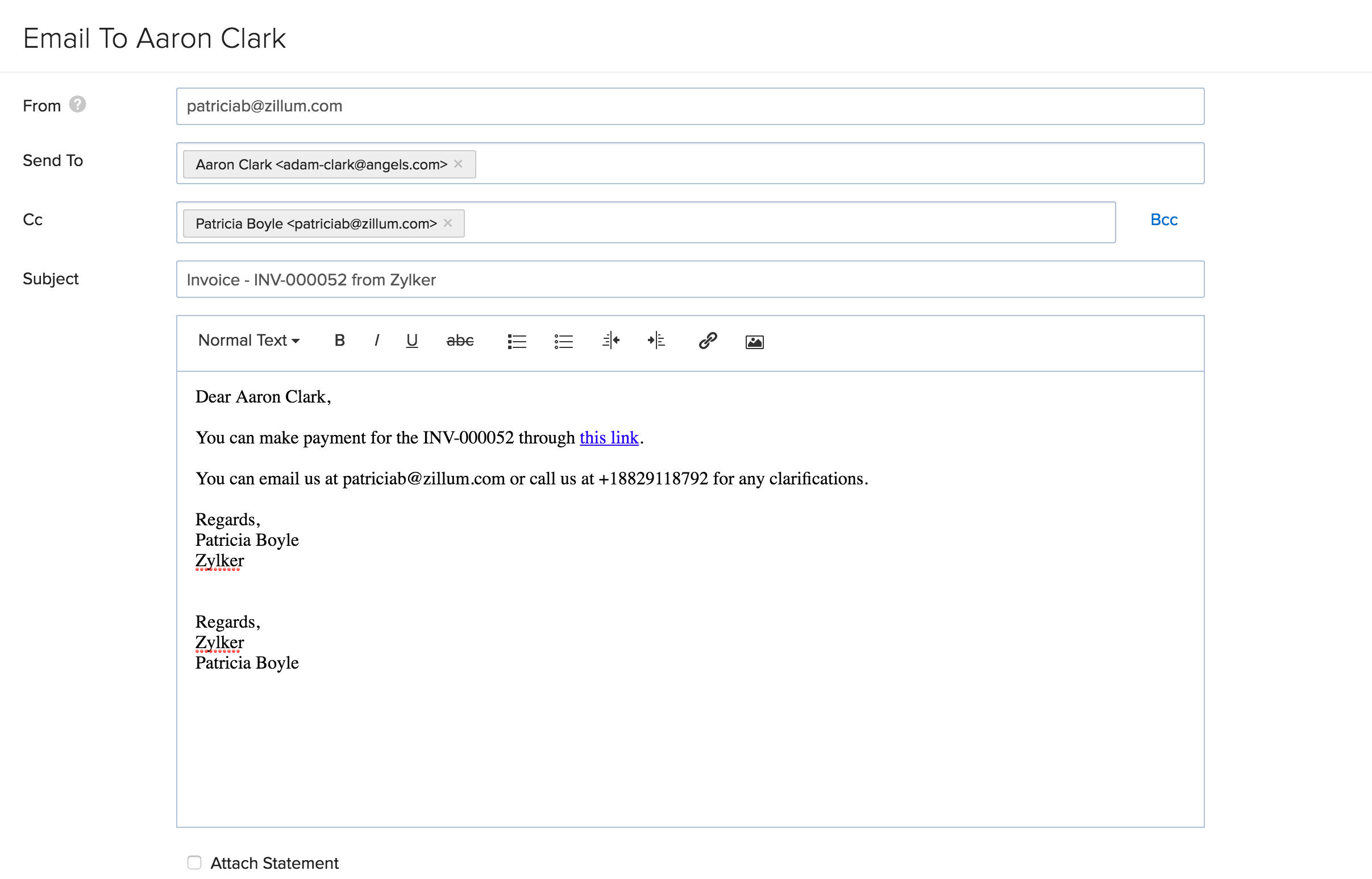1372x879 pixels.
Task: Click the Insert image icon
Action: [754, 340]
